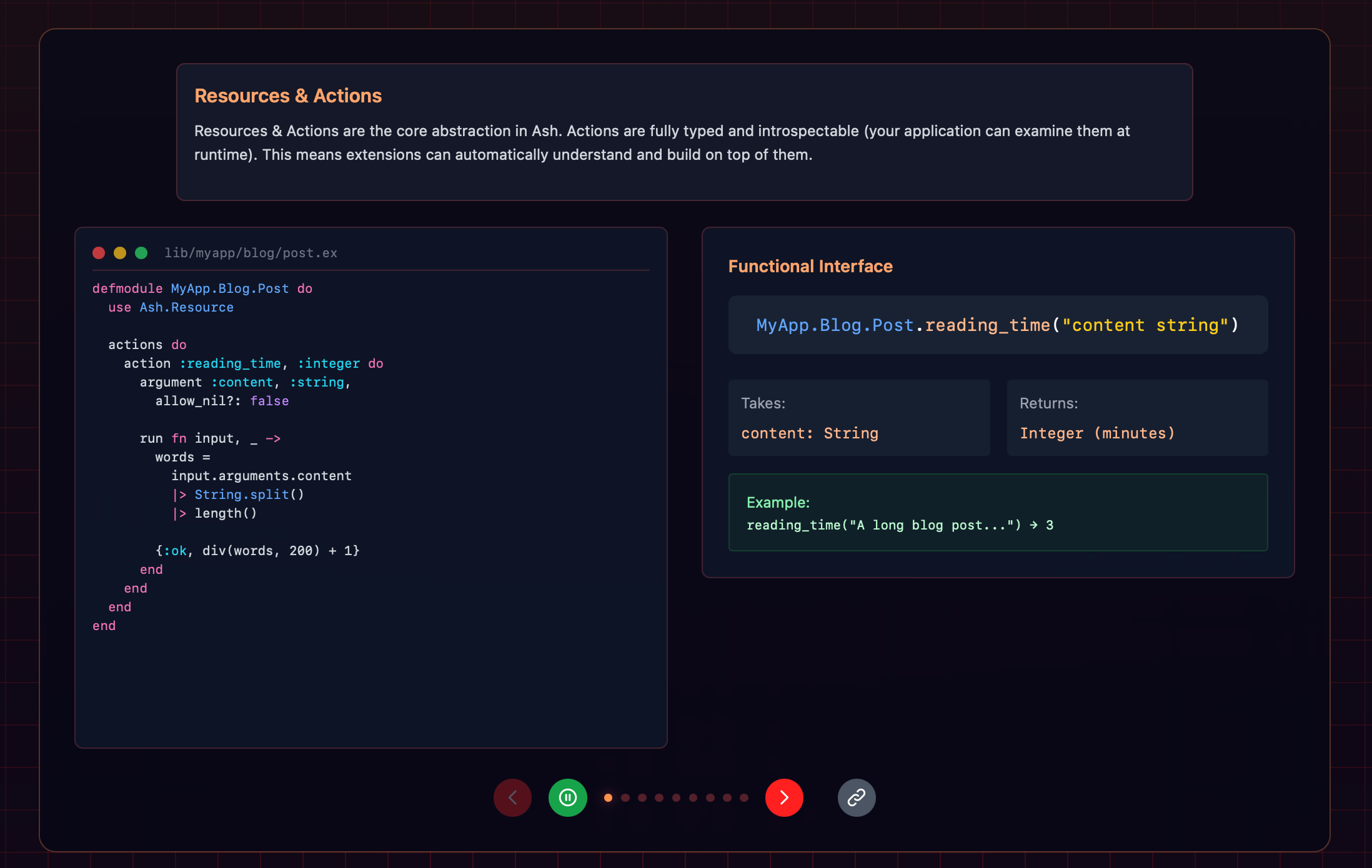This screenshot has width=1372, height=868.
Task: Select the fifth slide indicator dot
Action: pos(676,797)
